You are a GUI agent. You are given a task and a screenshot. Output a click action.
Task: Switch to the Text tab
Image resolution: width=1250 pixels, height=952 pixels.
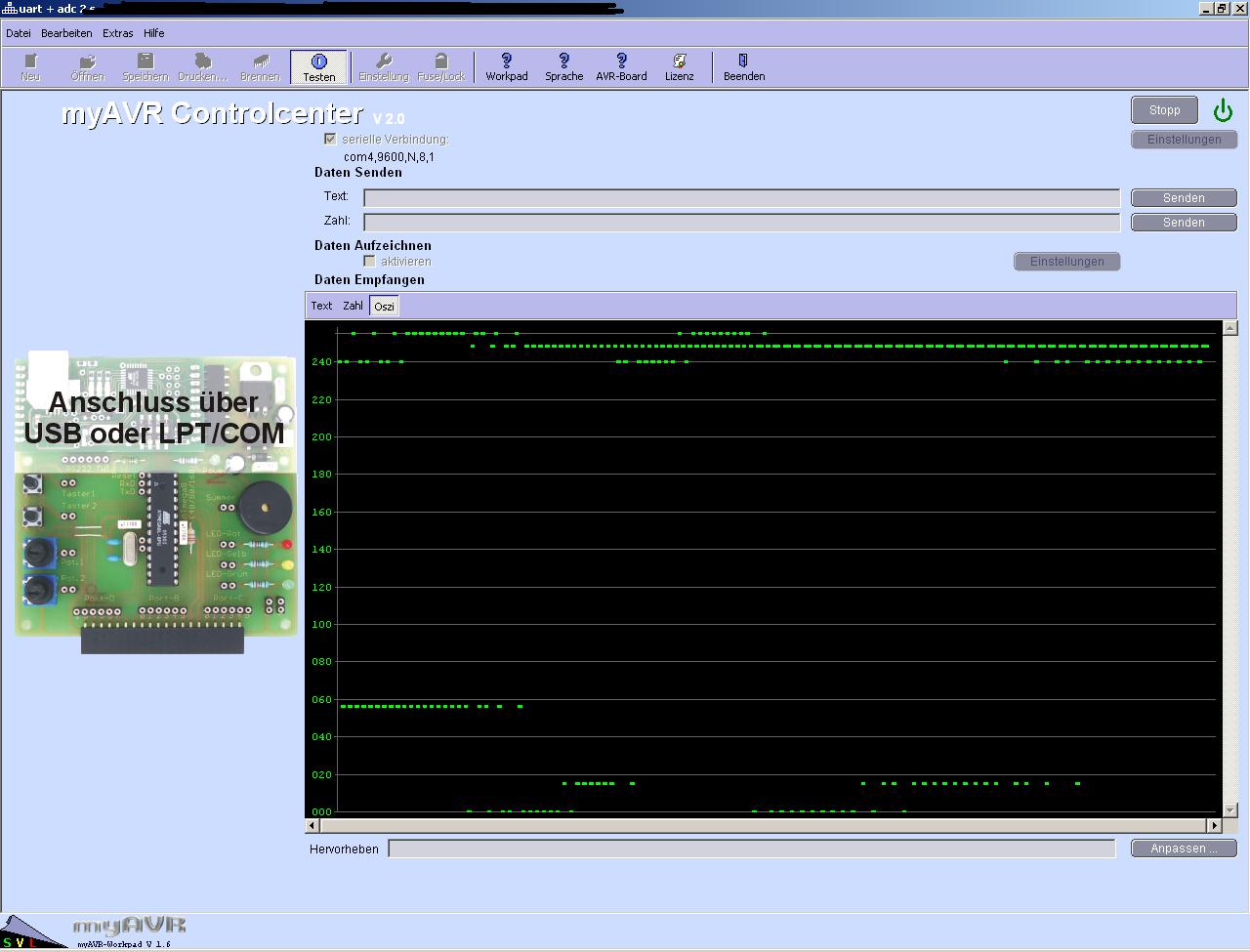click(321, 306)
